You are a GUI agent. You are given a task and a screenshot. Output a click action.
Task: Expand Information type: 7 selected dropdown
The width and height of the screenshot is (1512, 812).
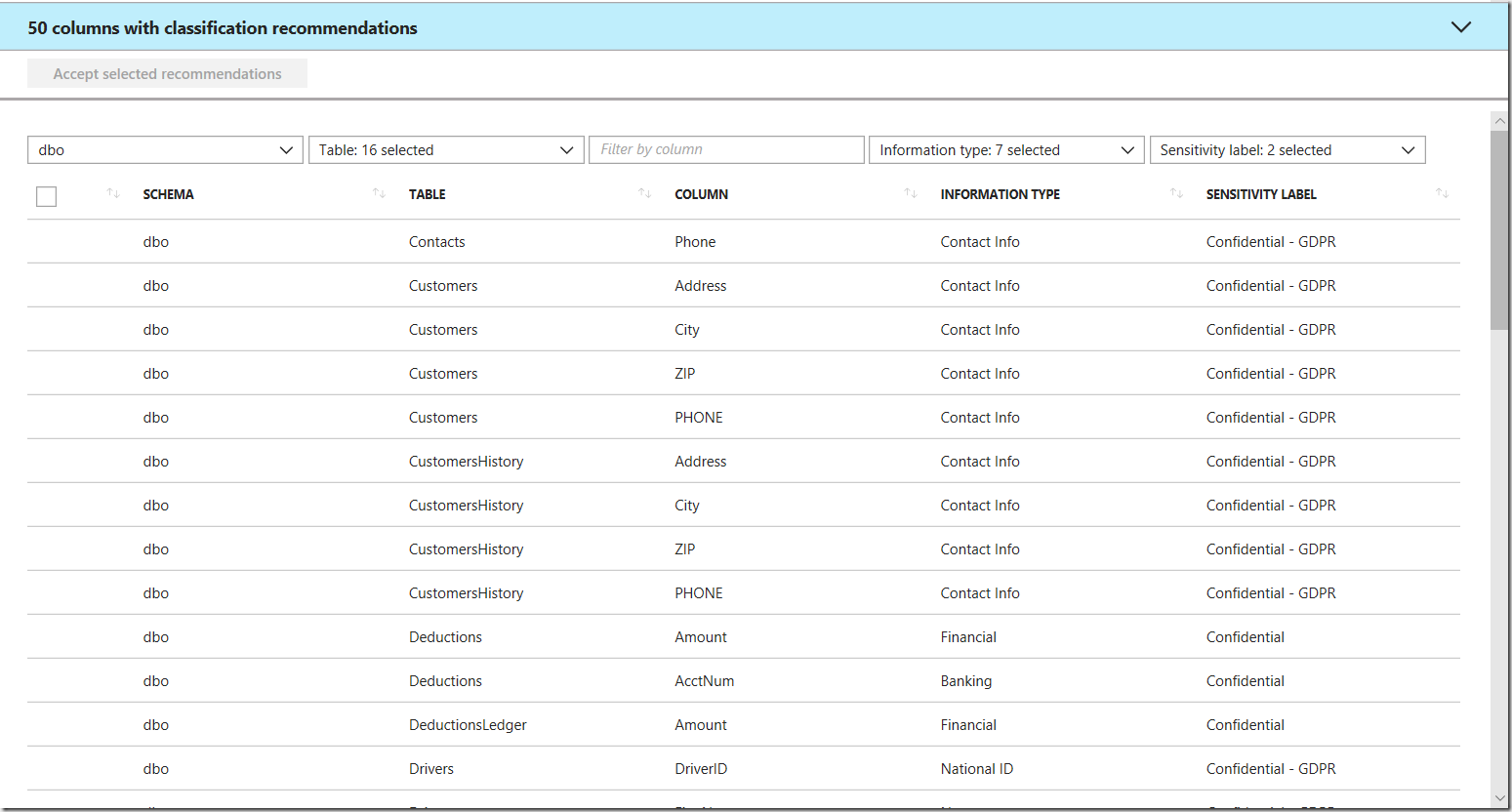tap(1005, 150)
